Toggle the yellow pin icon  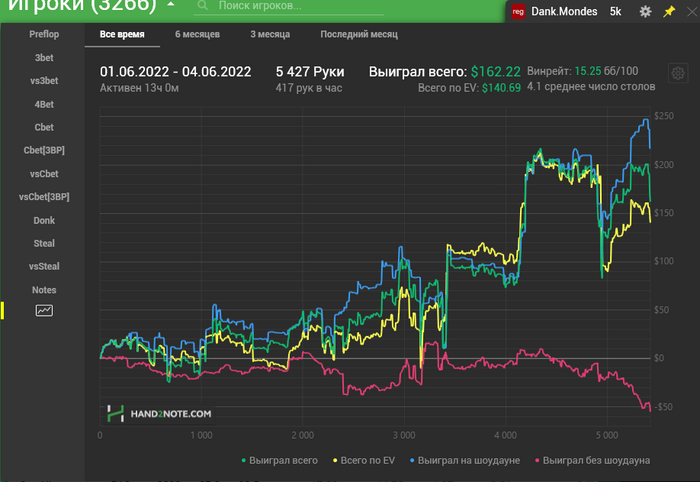(669, 12)
